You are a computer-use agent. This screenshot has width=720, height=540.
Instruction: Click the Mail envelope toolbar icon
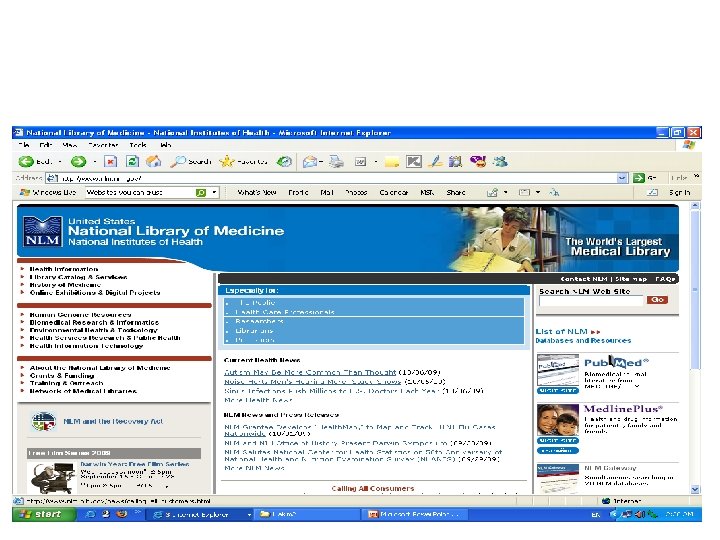click(310, 162)
